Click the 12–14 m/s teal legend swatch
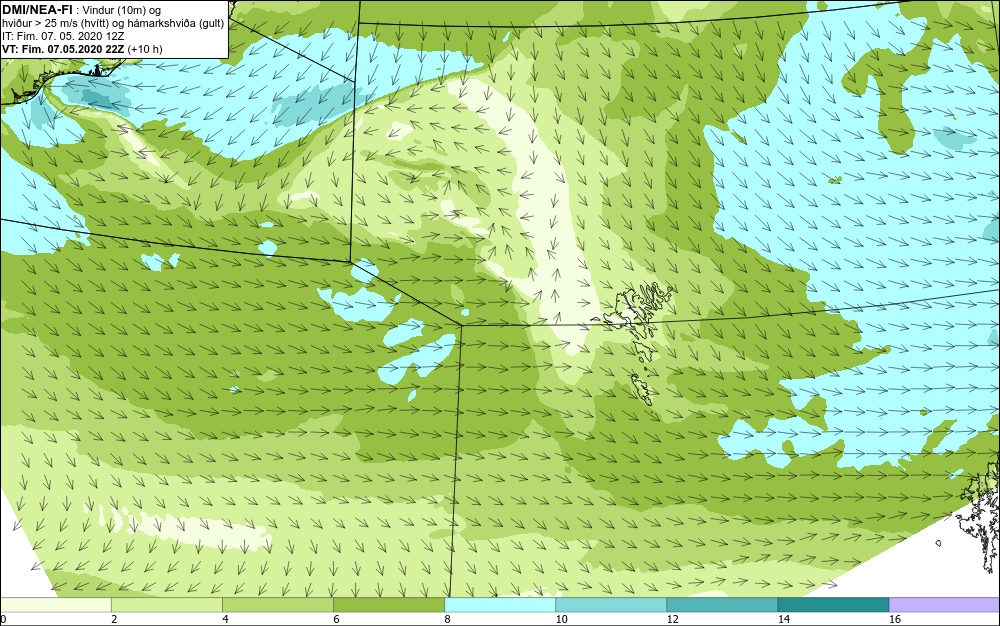This screenshot has width=1000, height=626. [x=721, y=605]
